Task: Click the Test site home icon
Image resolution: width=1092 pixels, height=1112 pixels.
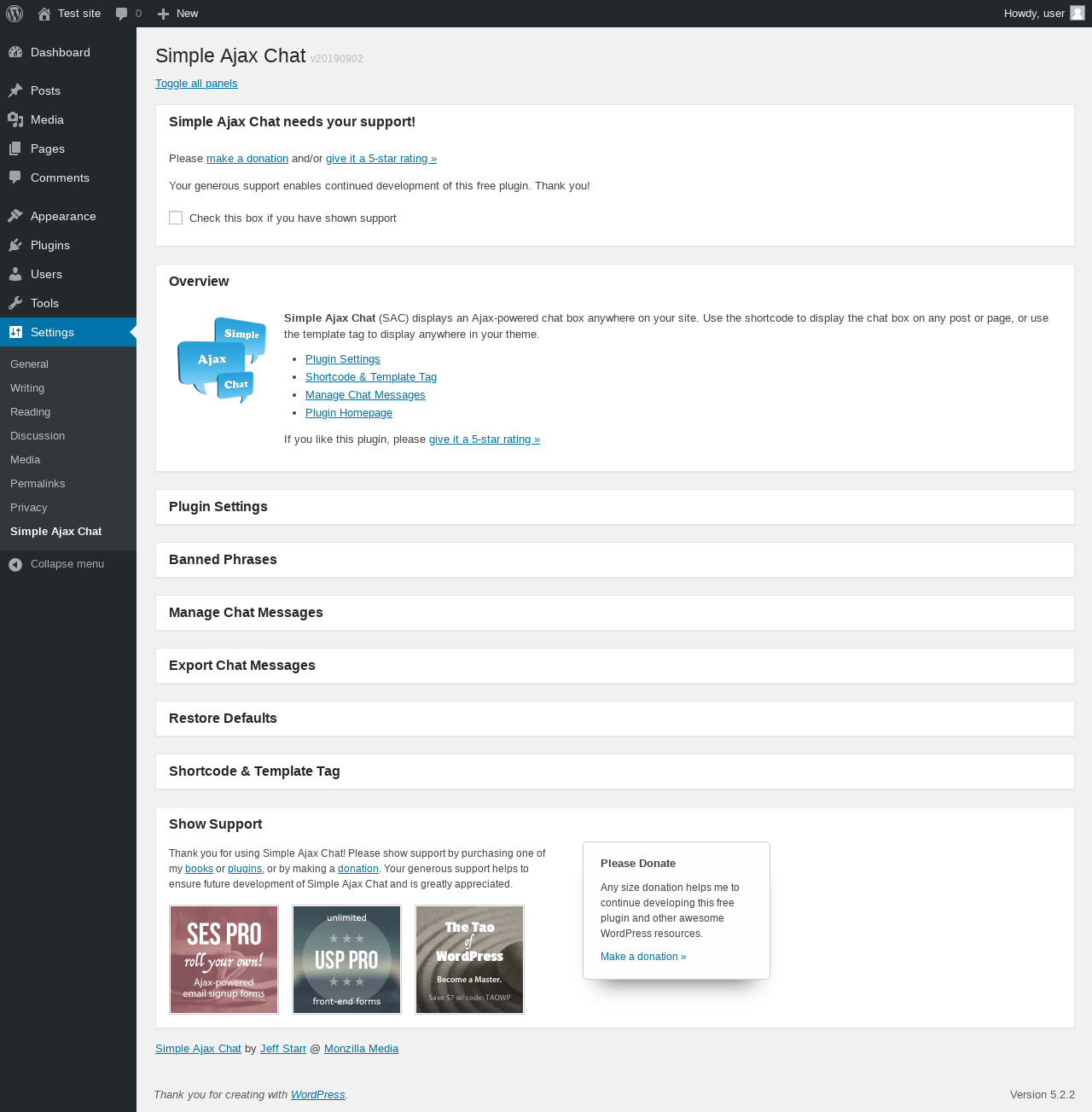Action: tap(44, 14)
